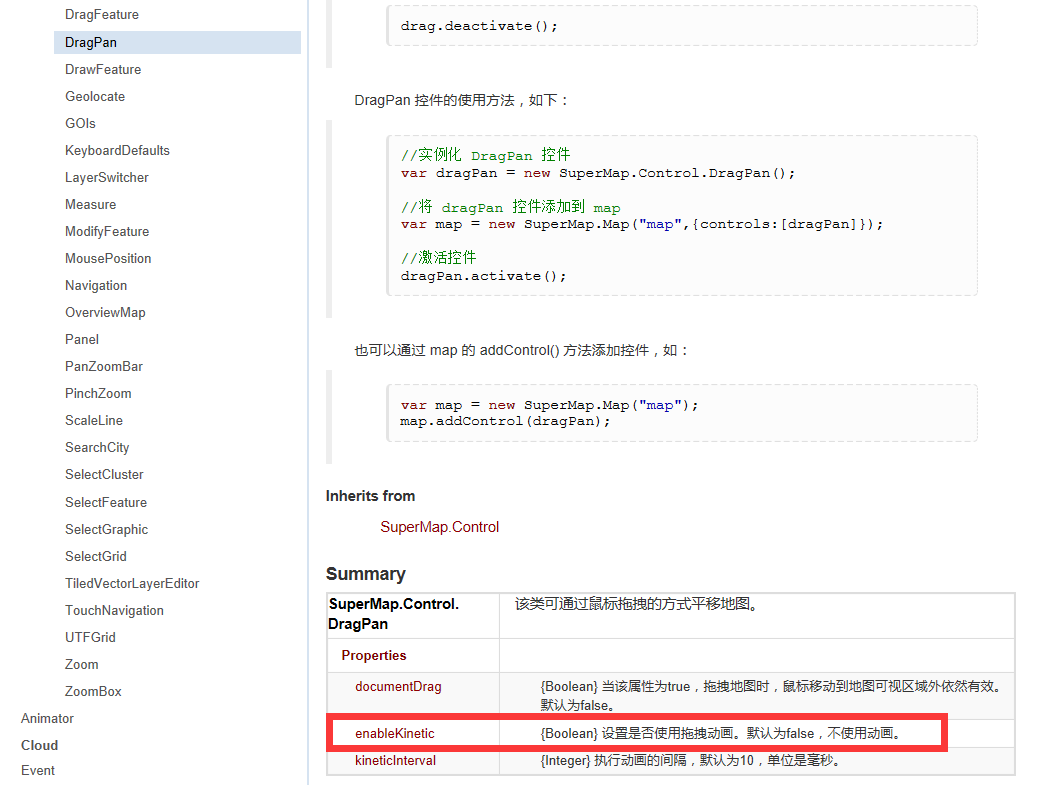Click the map.addControl(dragPan); code line
This screenshot has height=785, width=1046.
coord(505,422)
